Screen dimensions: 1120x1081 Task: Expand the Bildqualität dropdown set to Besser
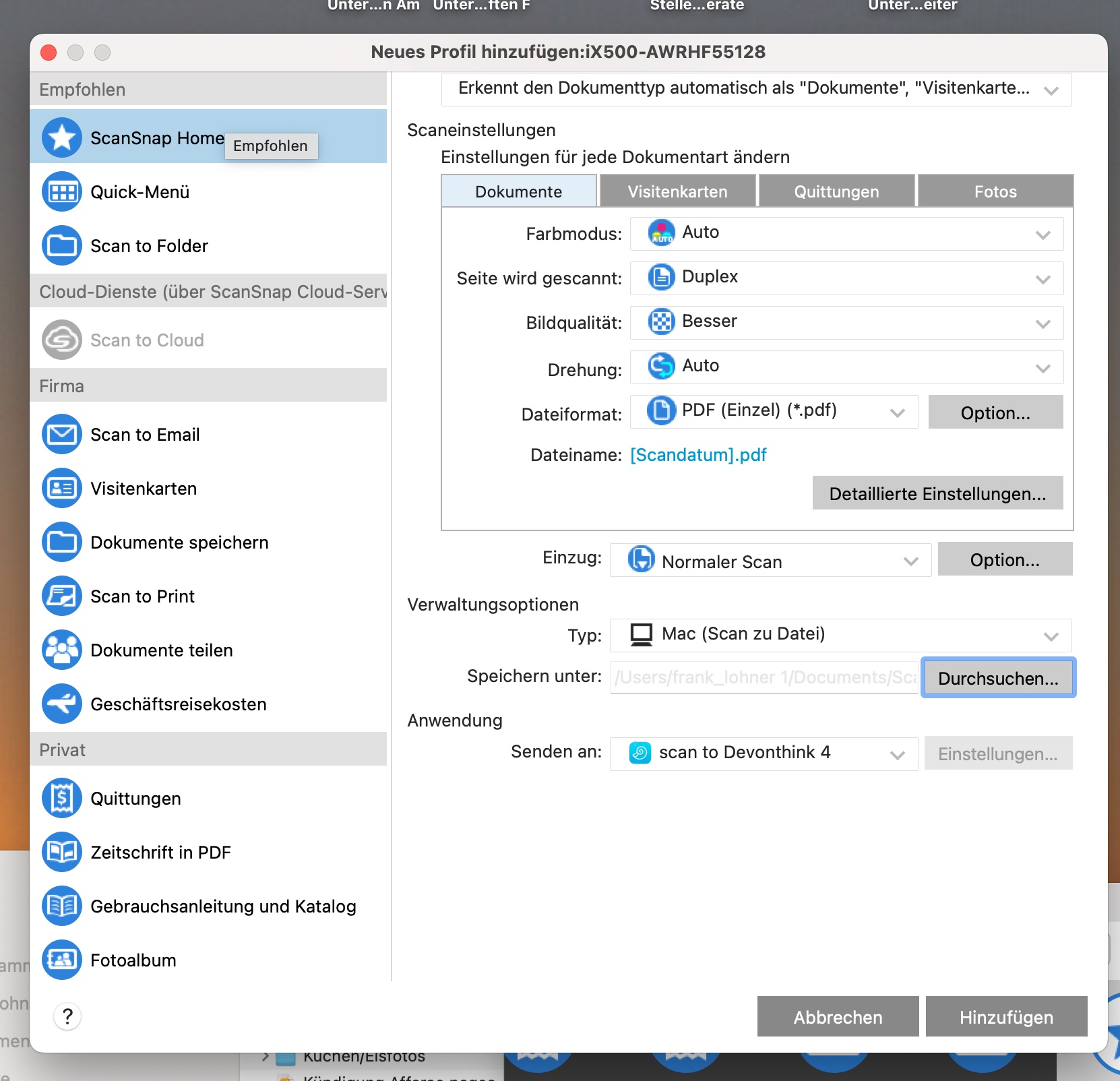point(846,323)
